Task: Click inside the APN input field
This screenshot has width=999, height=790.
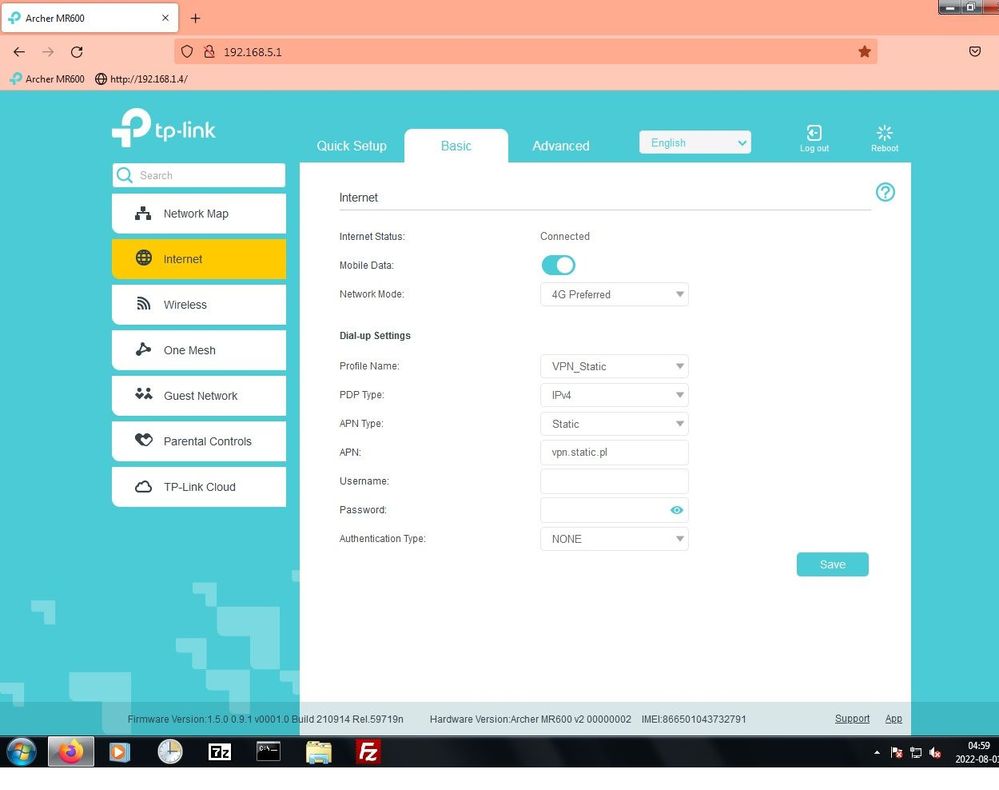Action: [613, 452]
